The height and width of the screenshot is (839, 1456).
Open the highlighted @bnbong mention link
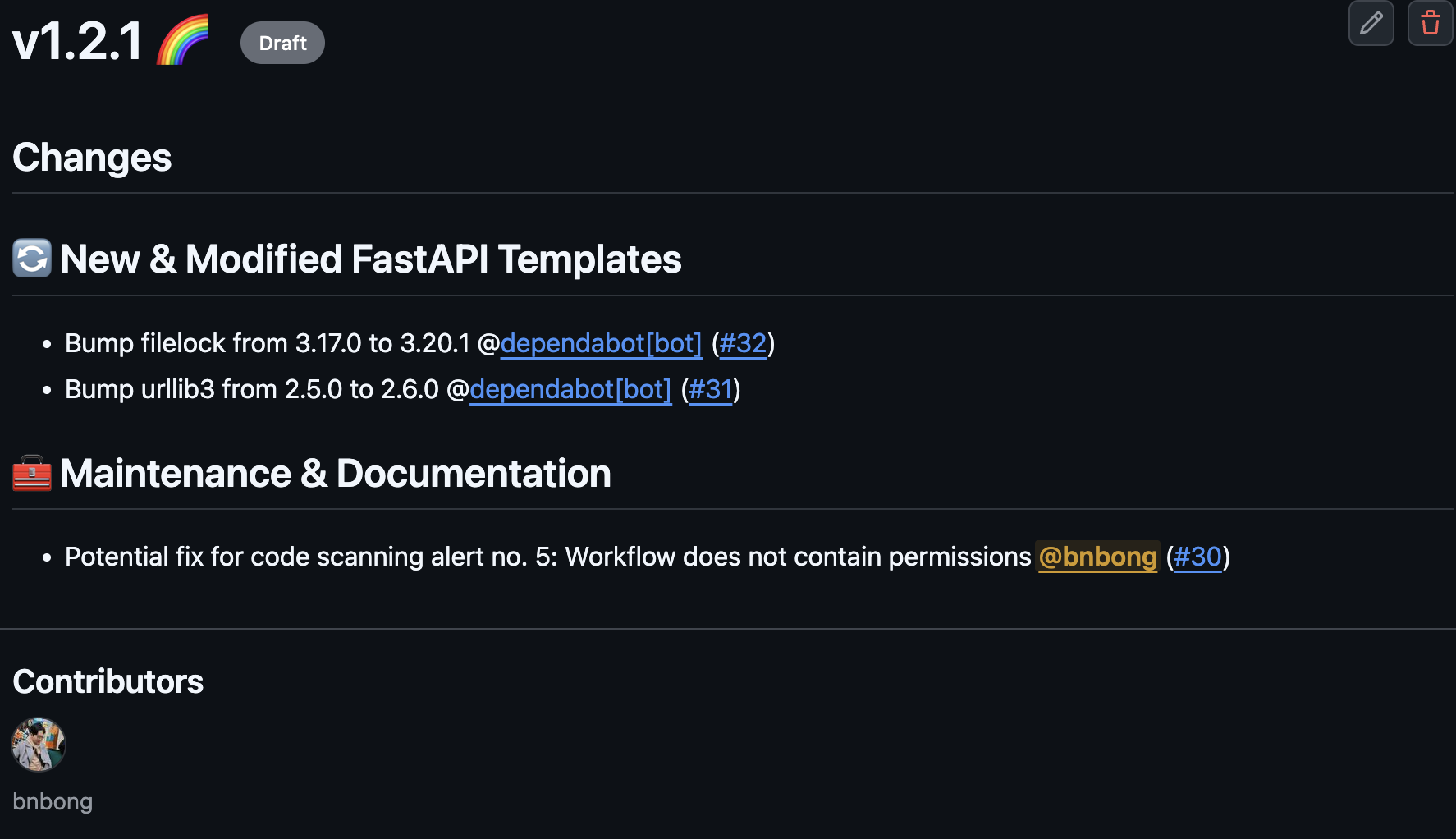pyautogui.click(x=1097, y=557)
